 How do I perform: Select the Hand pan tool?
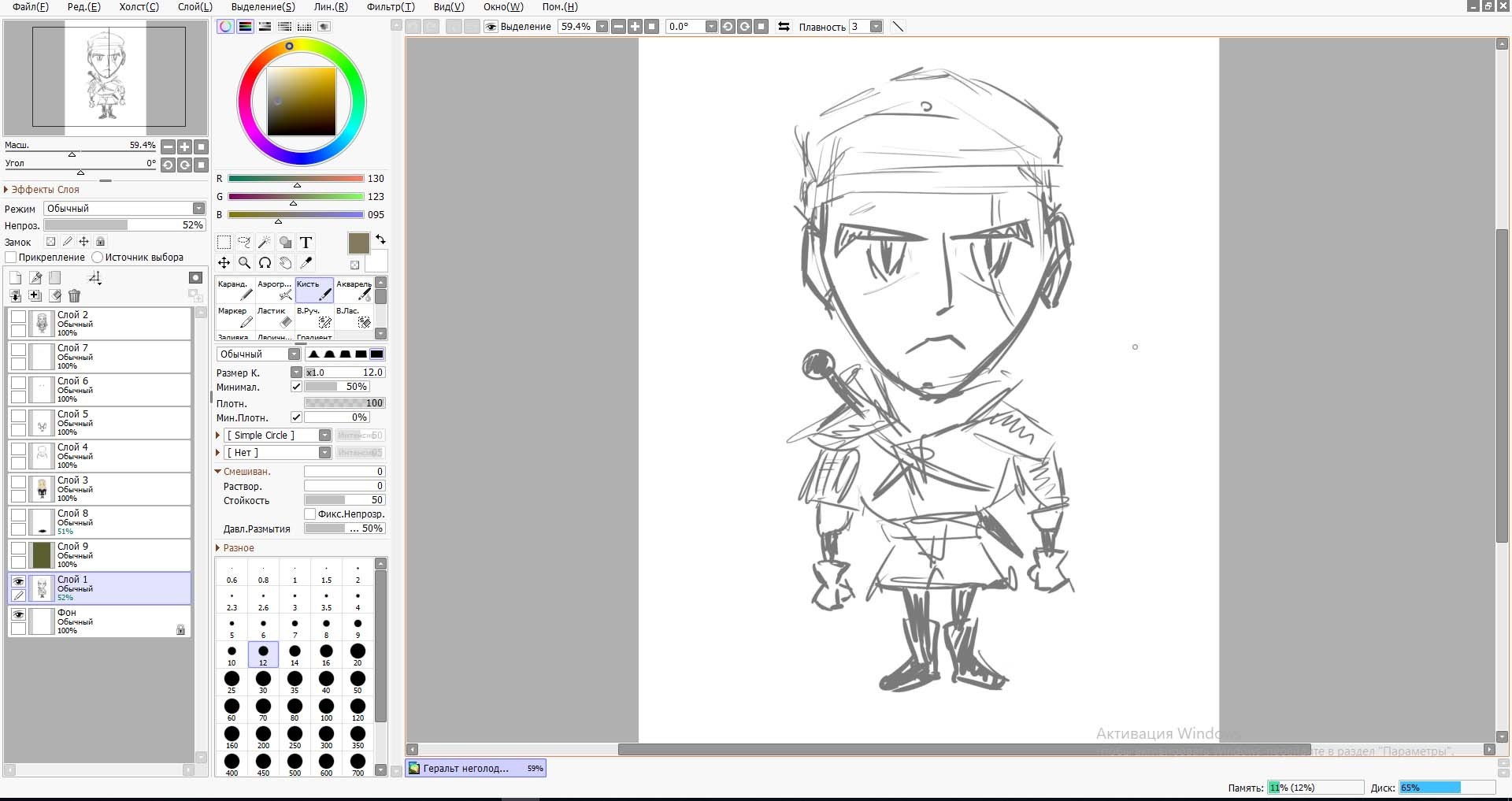tap(285, 263)
